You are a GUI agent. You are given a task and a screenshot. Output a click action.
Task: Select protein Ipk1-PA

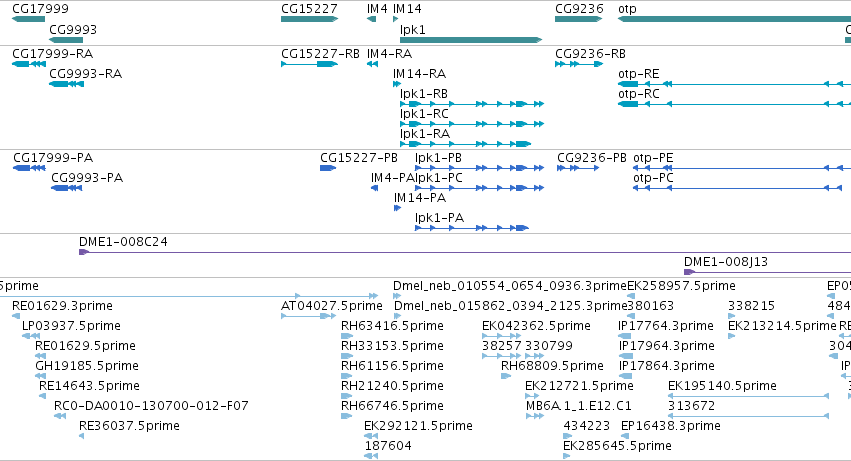440,218
